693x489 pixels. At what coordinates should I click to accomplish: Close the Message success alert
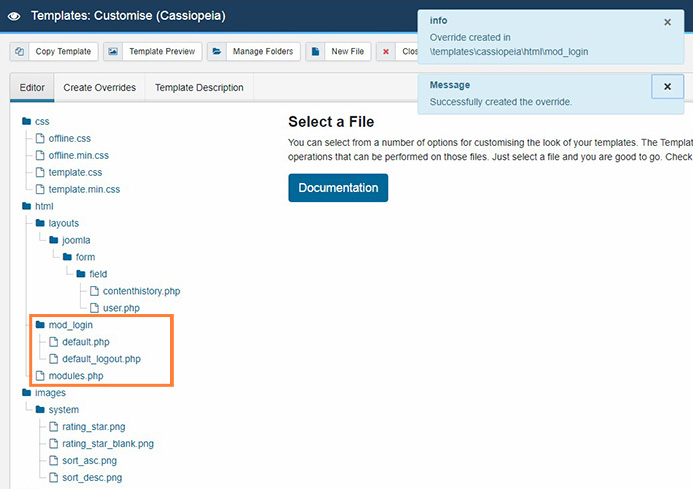(x=667, y=87)
